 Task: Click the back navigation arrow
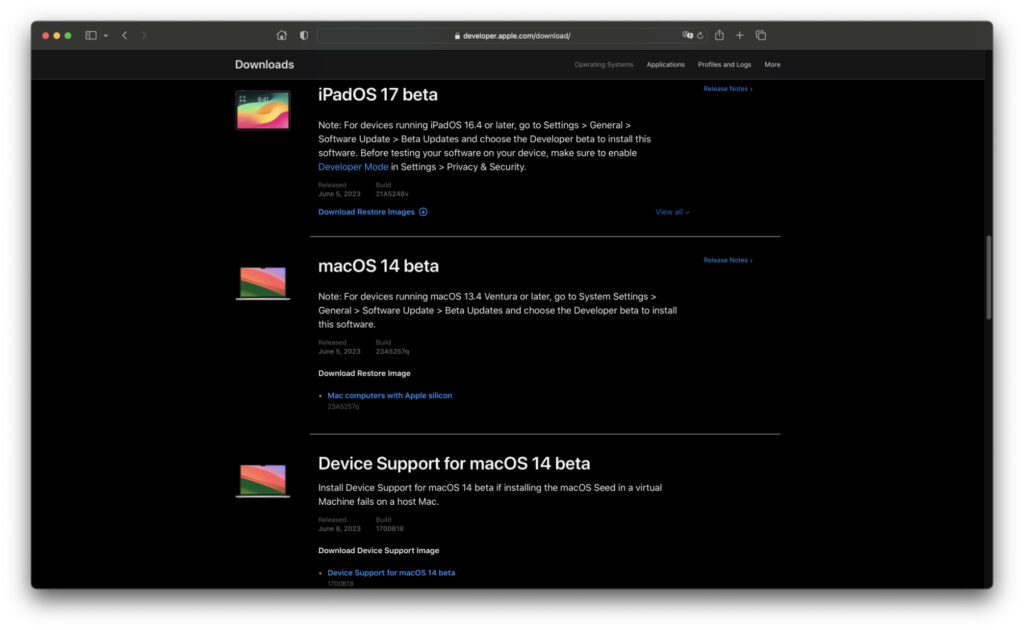[124, 35]
